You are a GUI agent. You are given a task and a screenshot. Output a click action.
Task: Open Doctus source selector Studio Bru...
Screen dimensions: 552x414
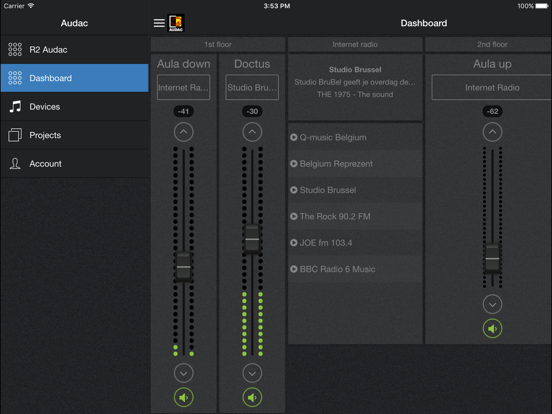pos(252,87)
